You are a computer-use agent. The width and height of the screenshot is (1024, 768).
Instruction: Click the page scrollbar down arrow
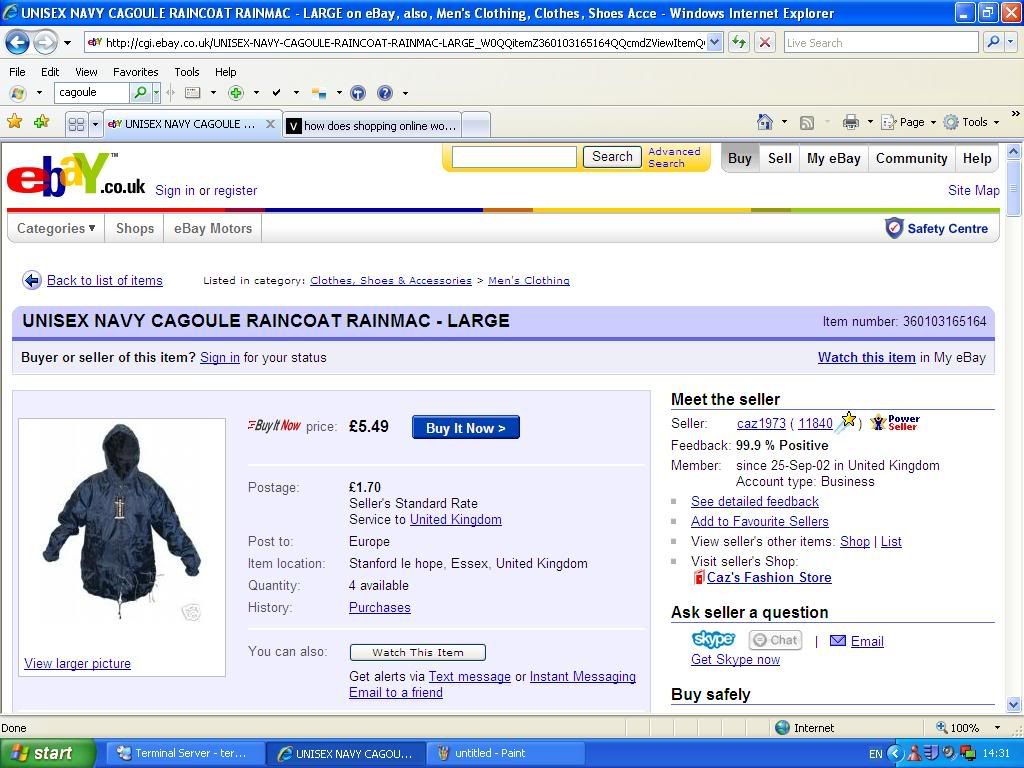1014,704
